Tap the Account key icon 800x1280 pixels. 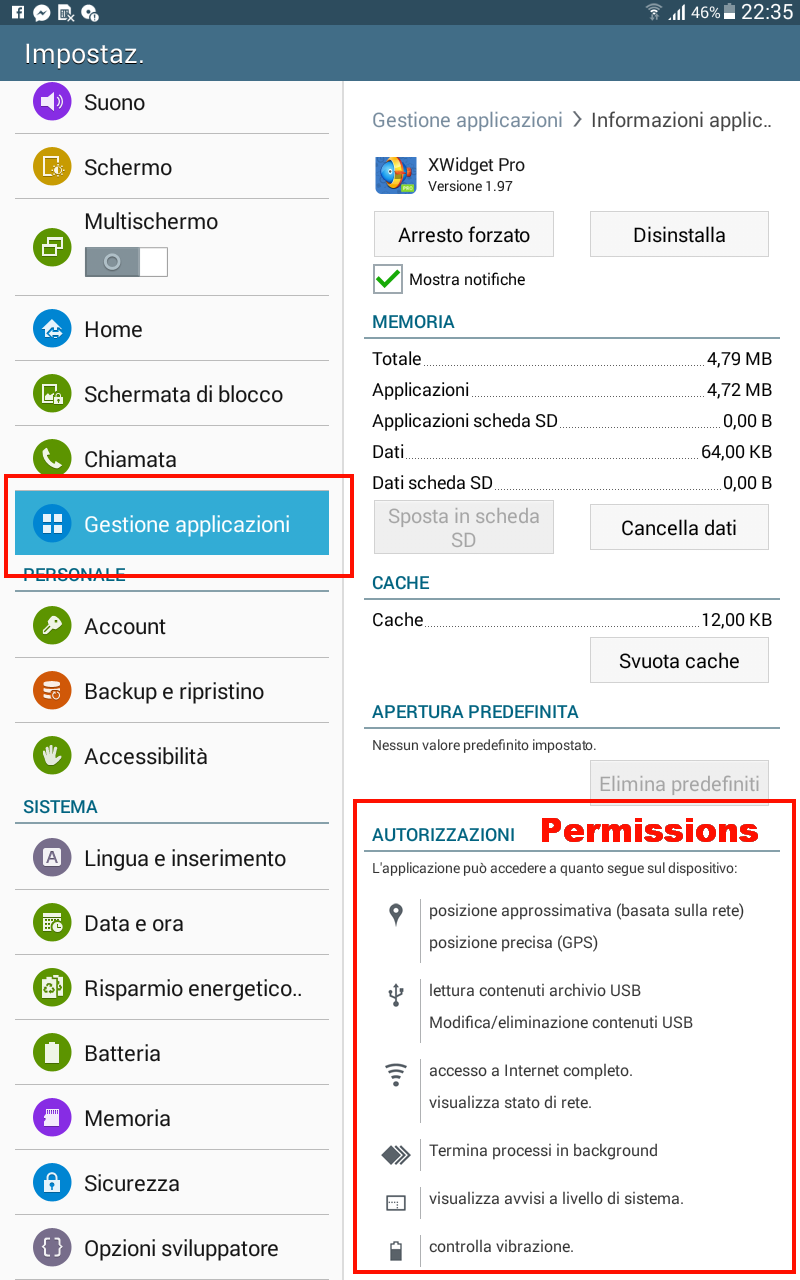coord(52,626)
